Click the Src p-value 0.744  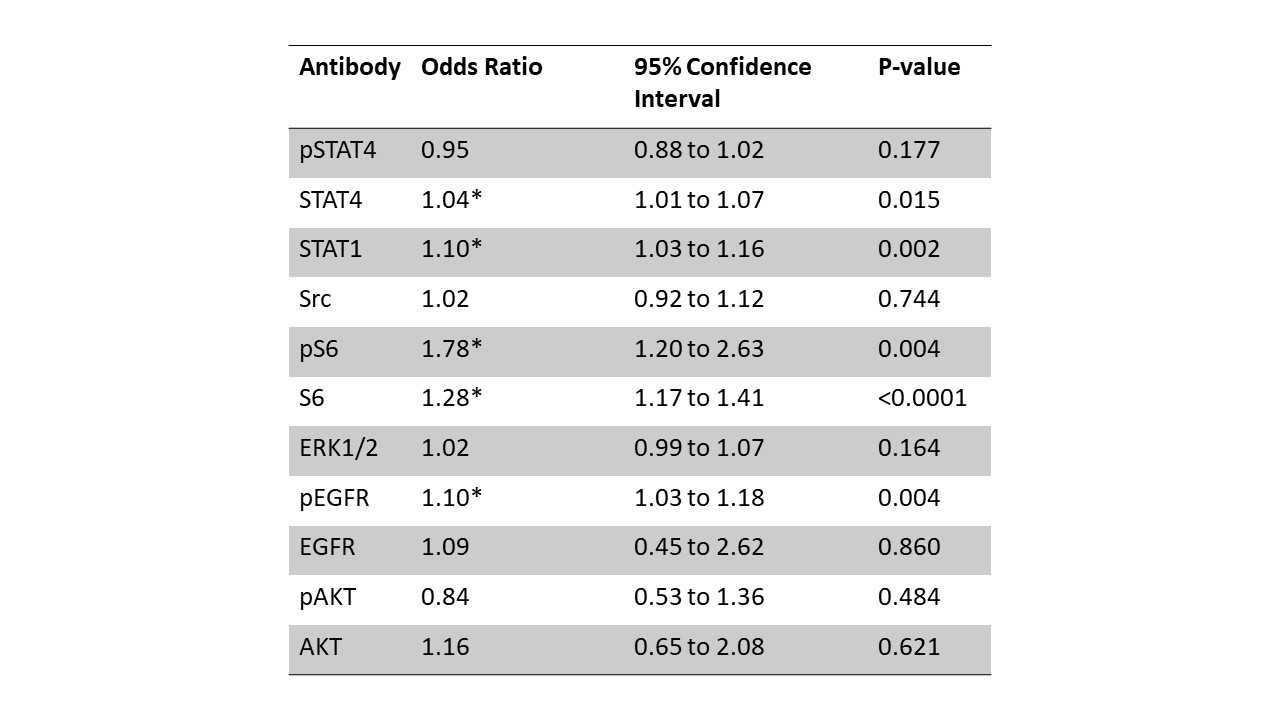[909, 299]
